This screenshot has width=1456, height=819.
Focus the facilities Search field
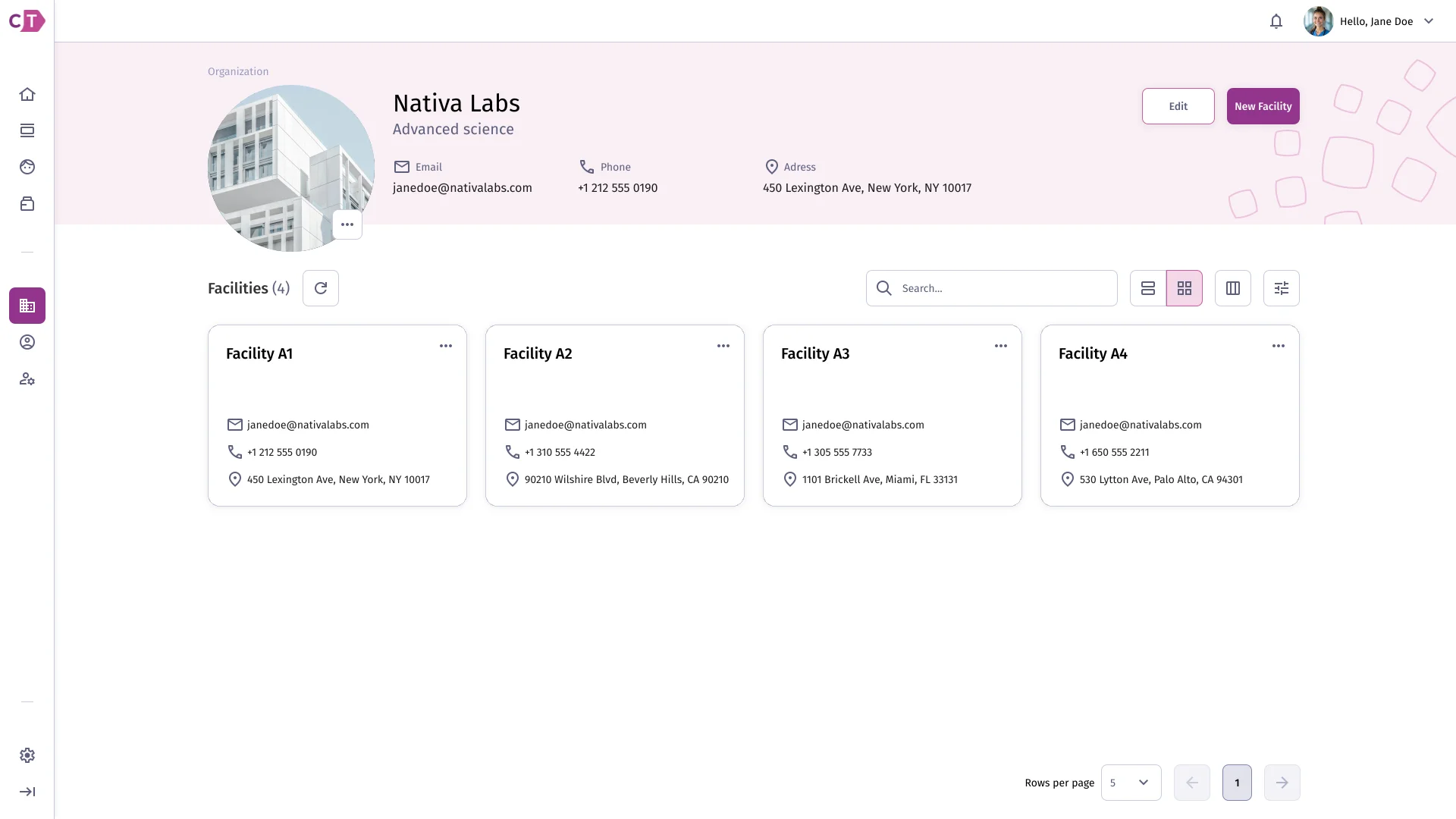click(992, 288)
